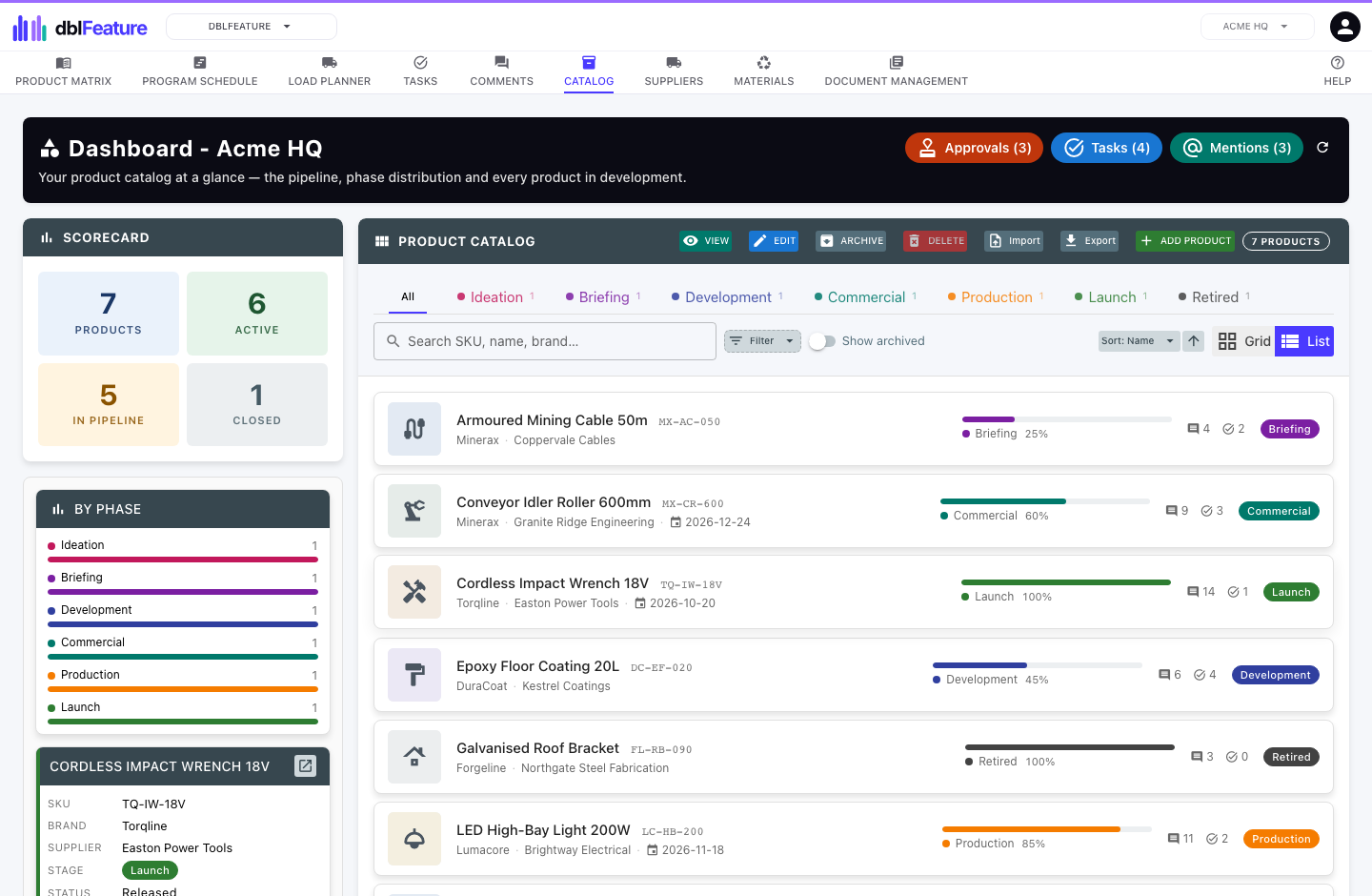Click the Cordless Impact Wrench tools icon
The image size is (1372, 896).
point(414,592)
